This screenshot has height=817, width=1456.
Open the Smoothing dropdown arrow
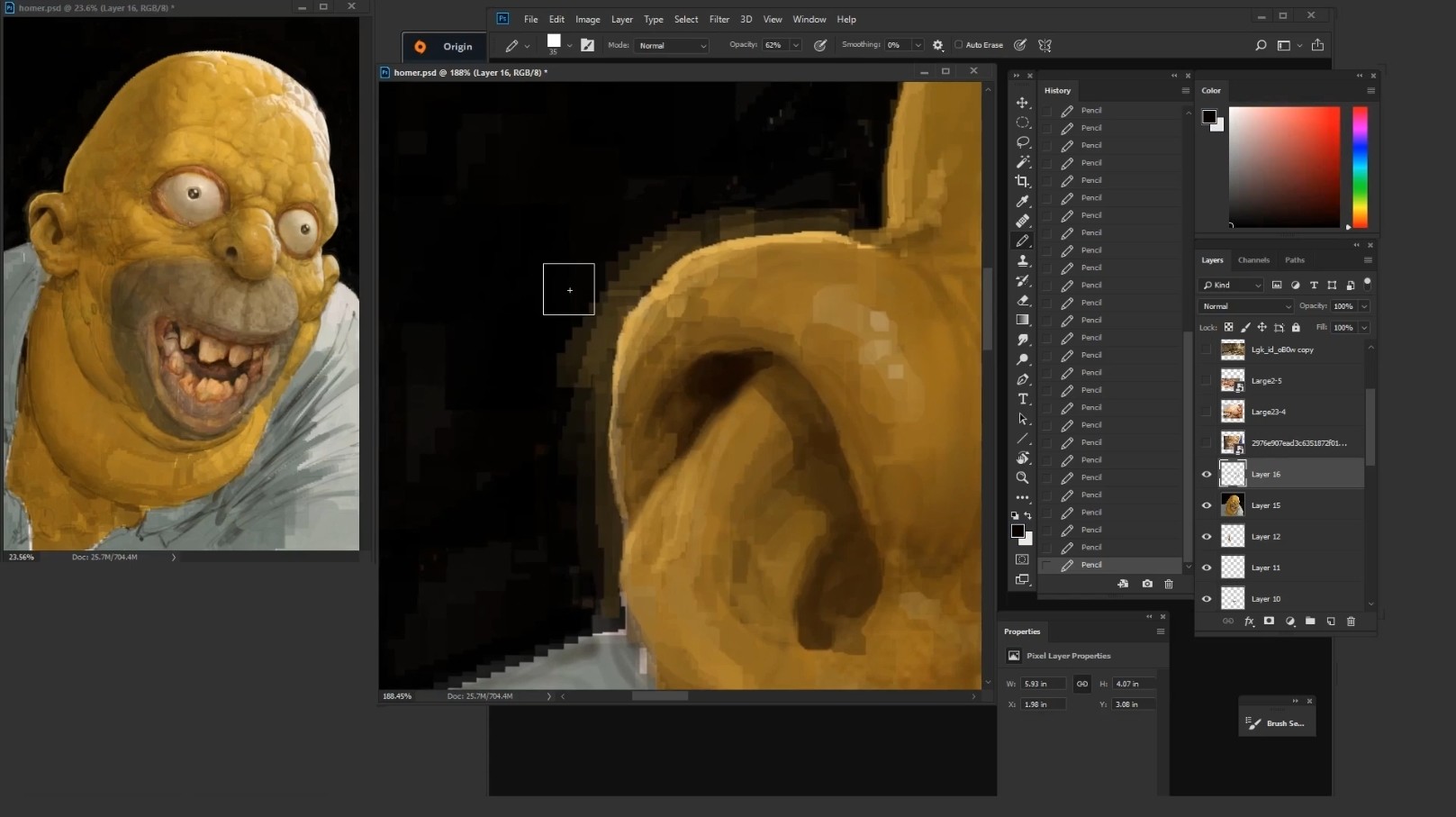918,45
